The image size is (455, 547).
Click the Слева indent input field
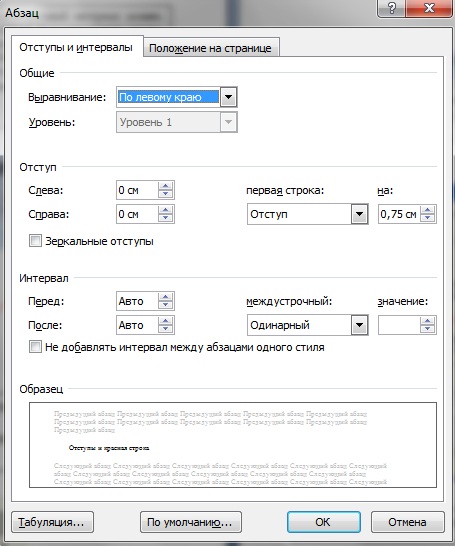[x=137, y=190]
